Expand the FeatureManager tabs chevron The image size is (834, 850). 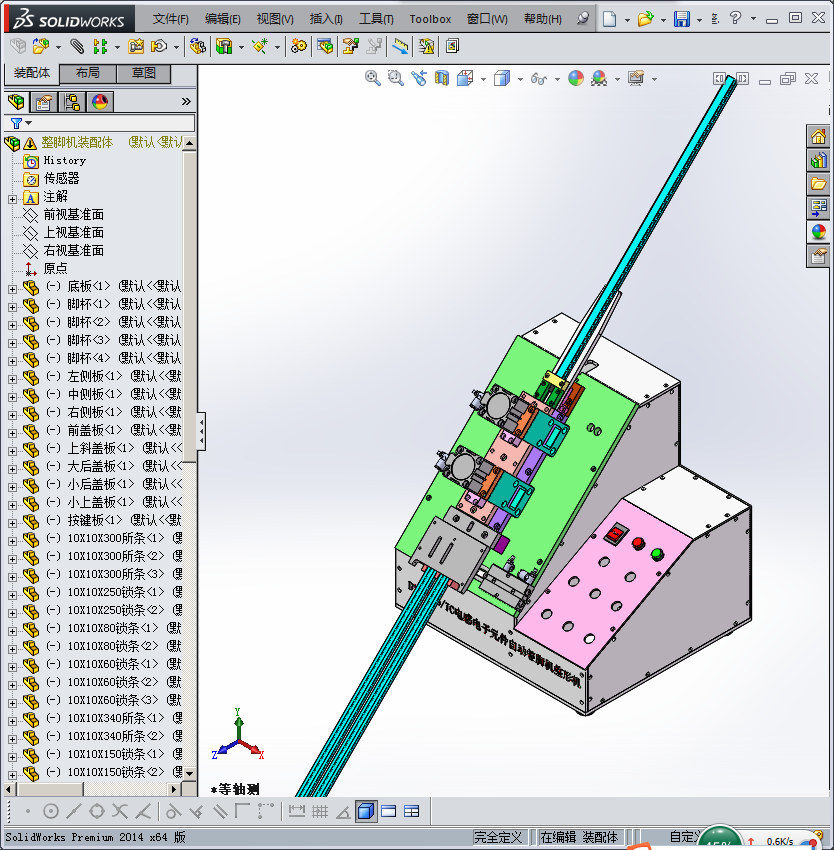click(186, 101)
